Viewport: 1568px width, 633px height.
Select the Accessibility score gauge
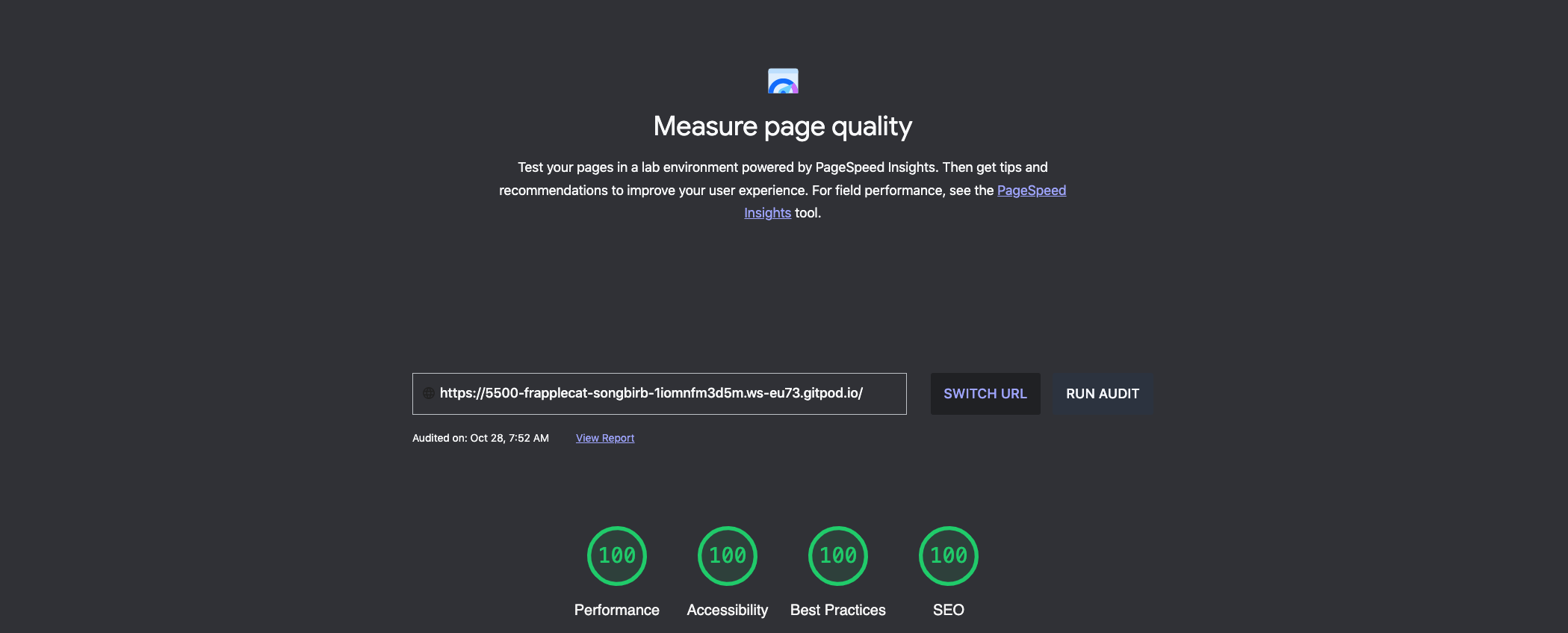coord(728,556)
